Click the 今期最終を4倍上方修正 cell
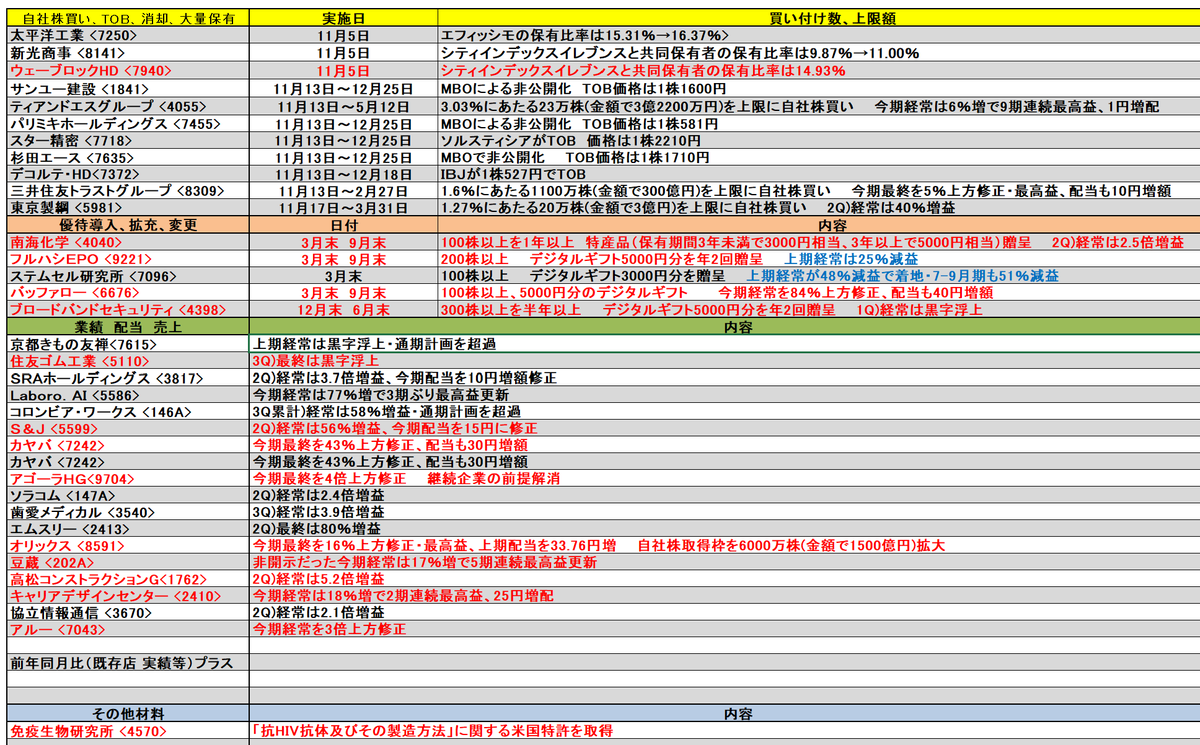Image resolution: width=1200 pixels, height=745 pixels. tap(724, 479)
